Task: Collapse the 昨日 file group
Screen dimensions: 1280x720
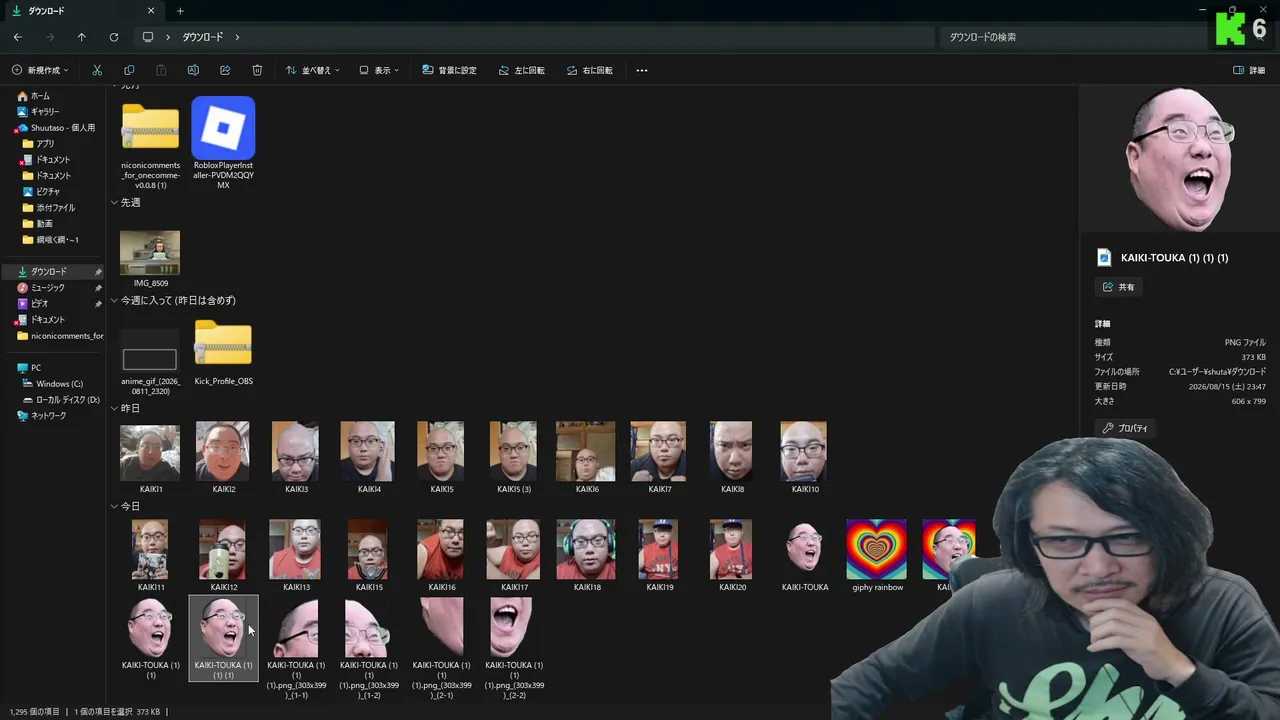Action: point(114,408)
